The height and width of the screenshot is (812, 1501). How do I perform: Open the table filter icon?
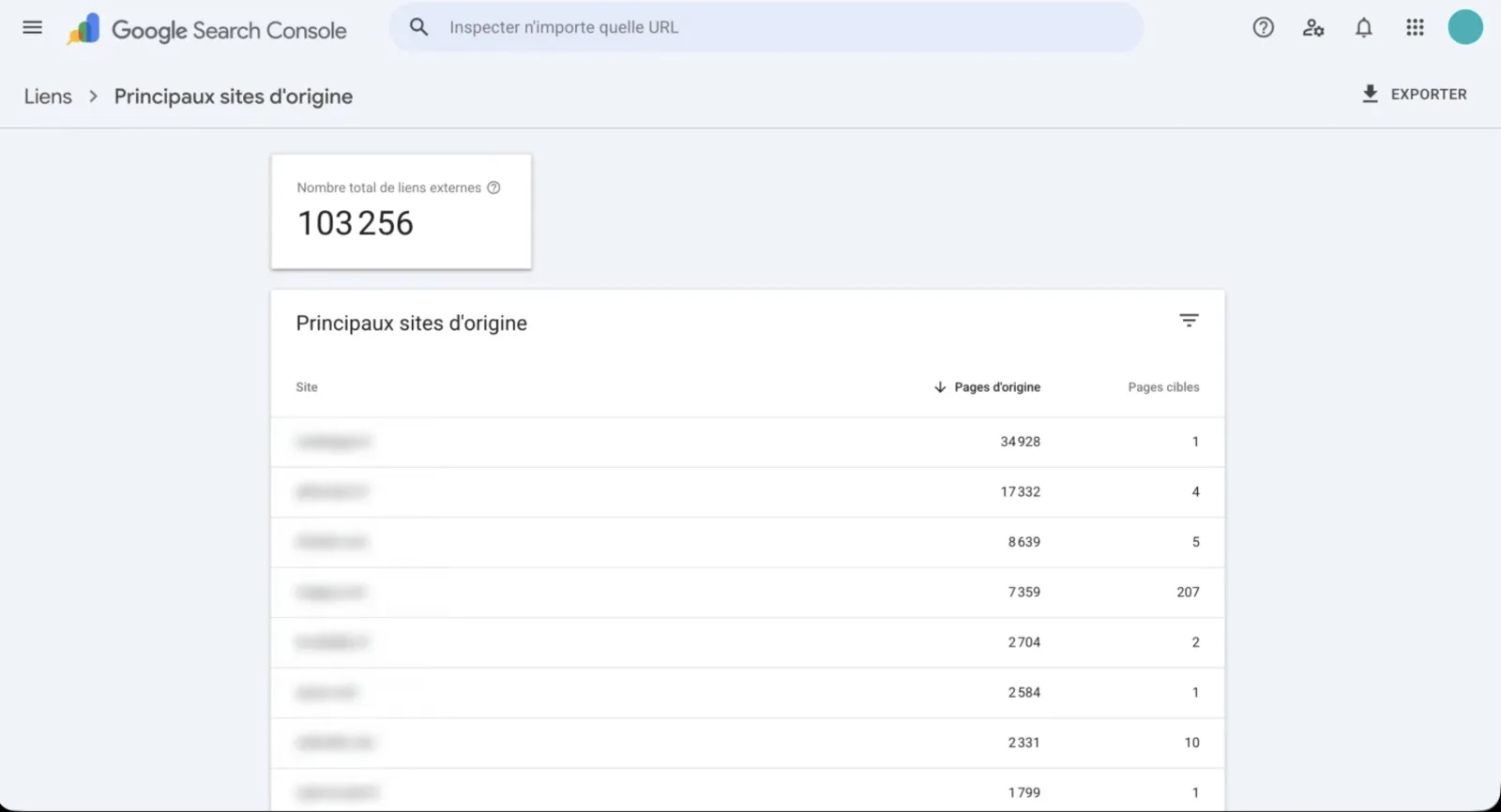[x=1189, y=321]
